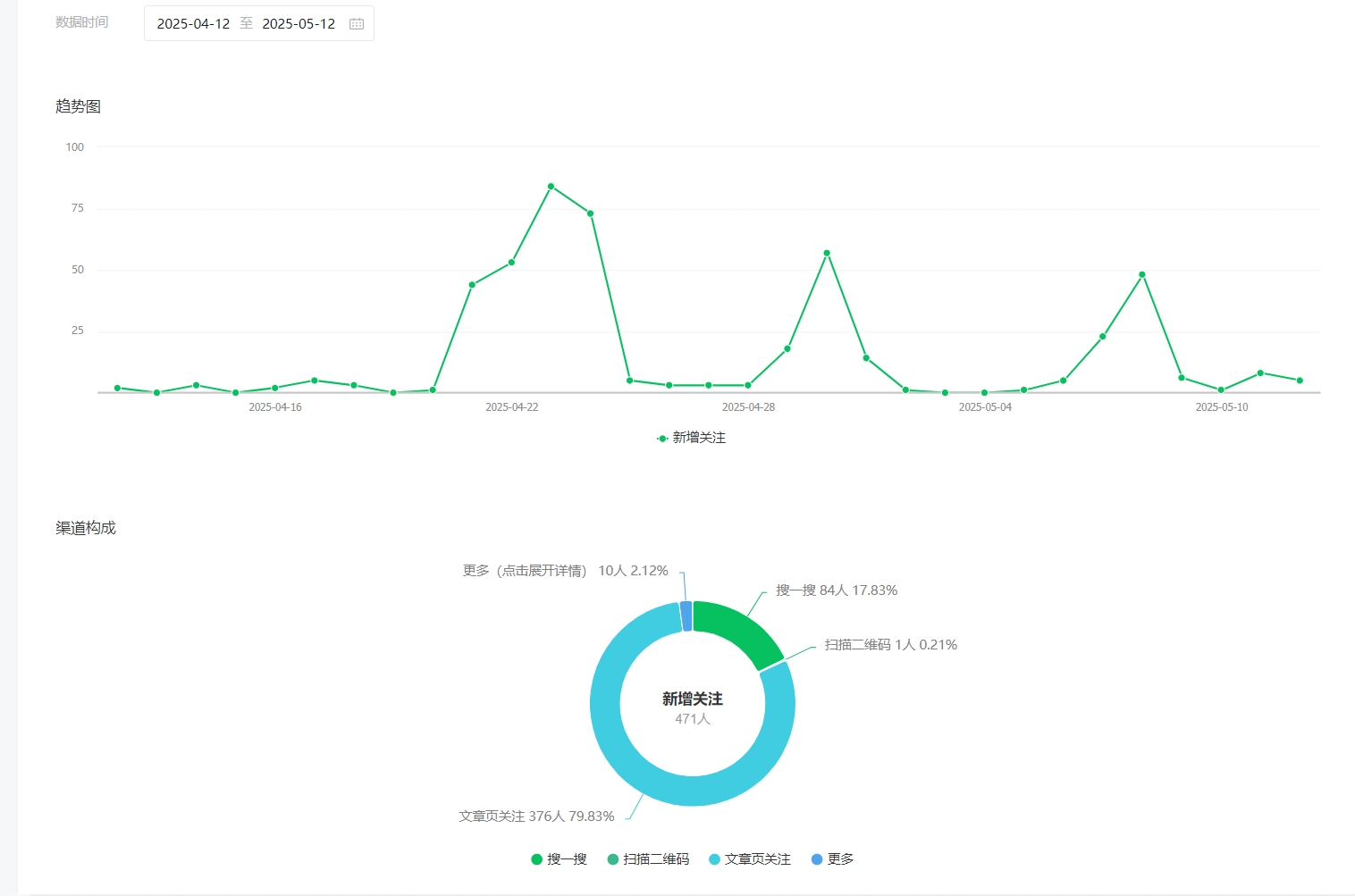This screenshot has height=896, width=1355.
Task: Toggle the 新增关注 series in trend chart legend
Action: coord(691,438)
